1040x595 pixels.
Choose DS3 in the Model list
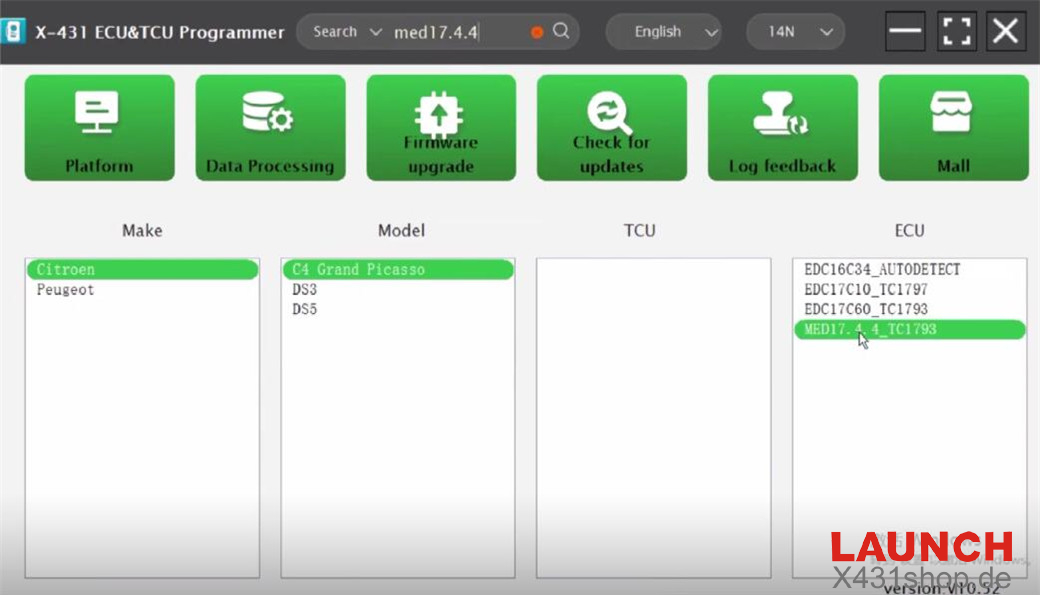tap(304, 290)
